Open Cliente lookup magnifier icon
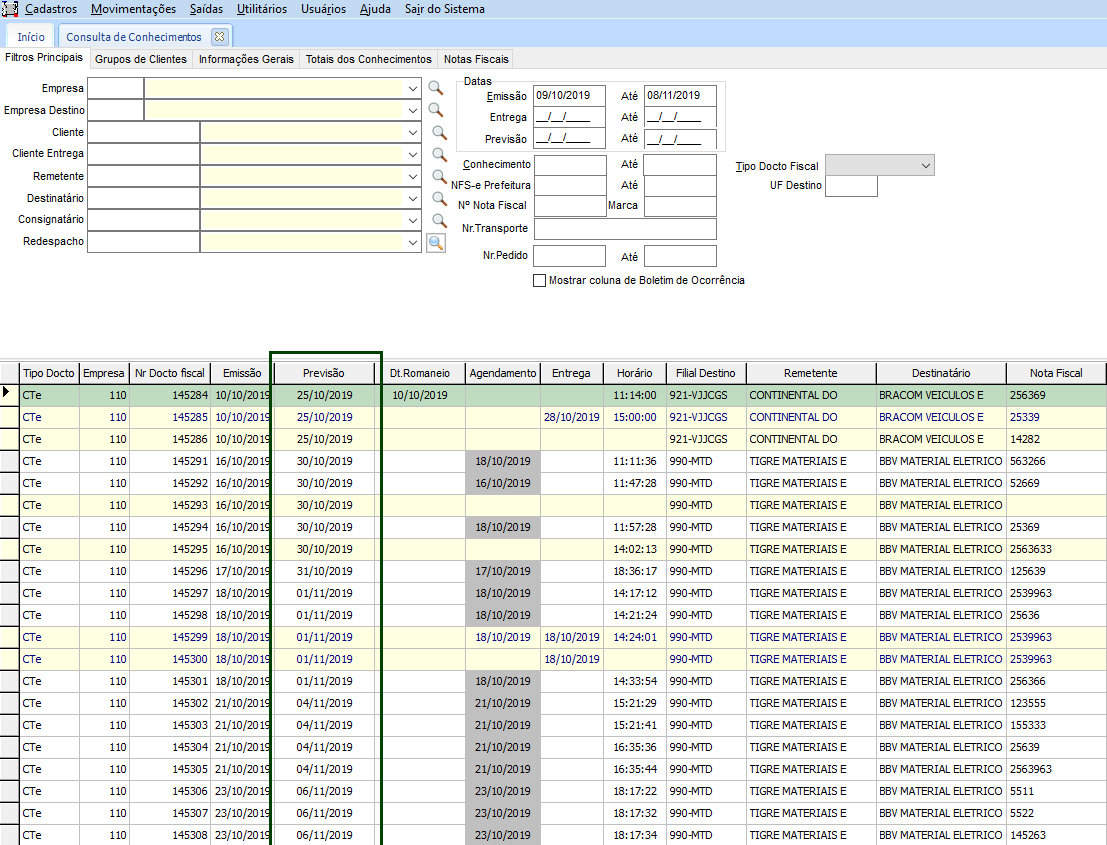The height and width of the screenshot is (845, 1107). tap(439, 132)
